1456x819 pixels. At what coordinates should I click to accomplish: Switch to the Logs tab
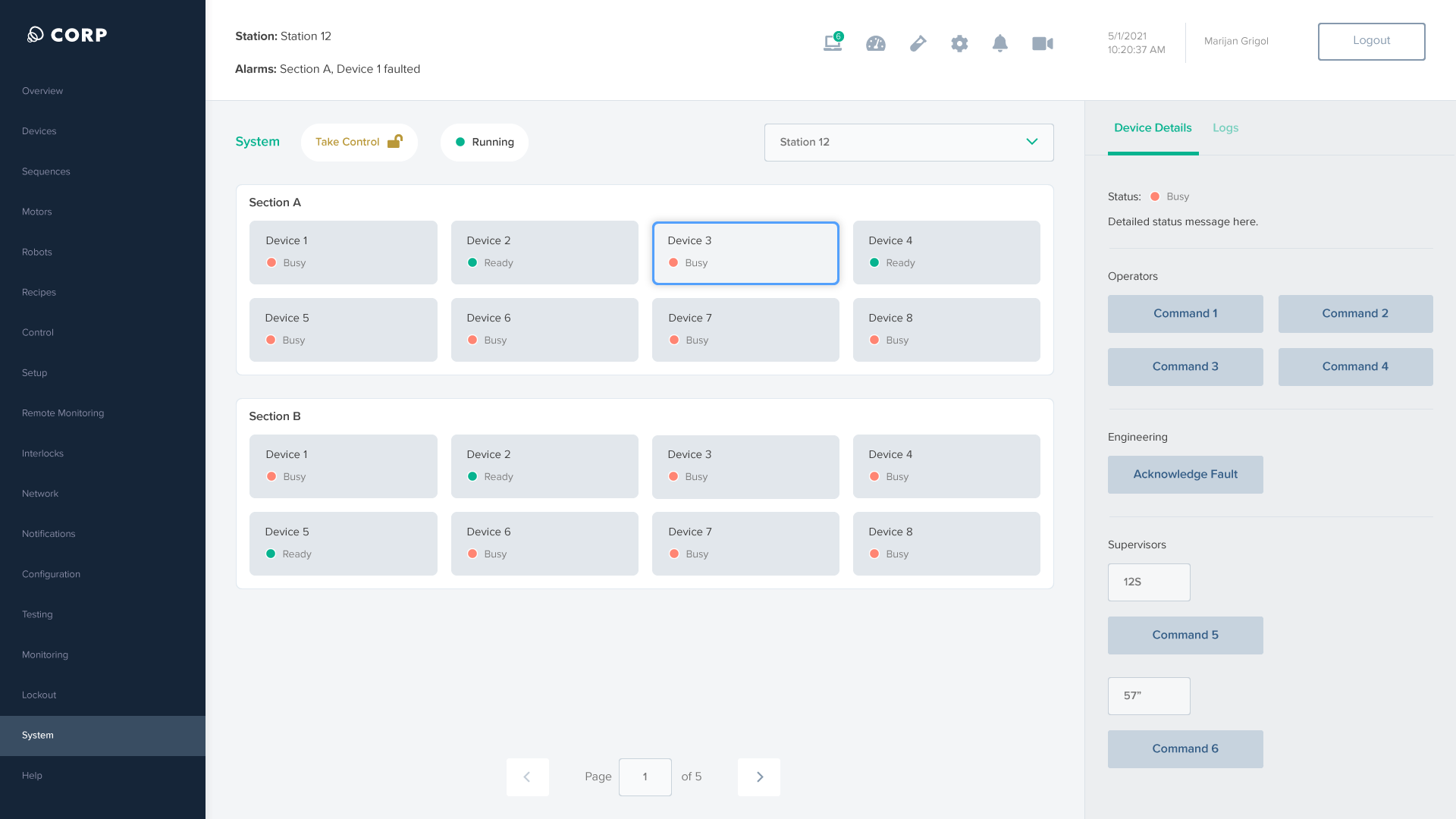pos(1225,127)
